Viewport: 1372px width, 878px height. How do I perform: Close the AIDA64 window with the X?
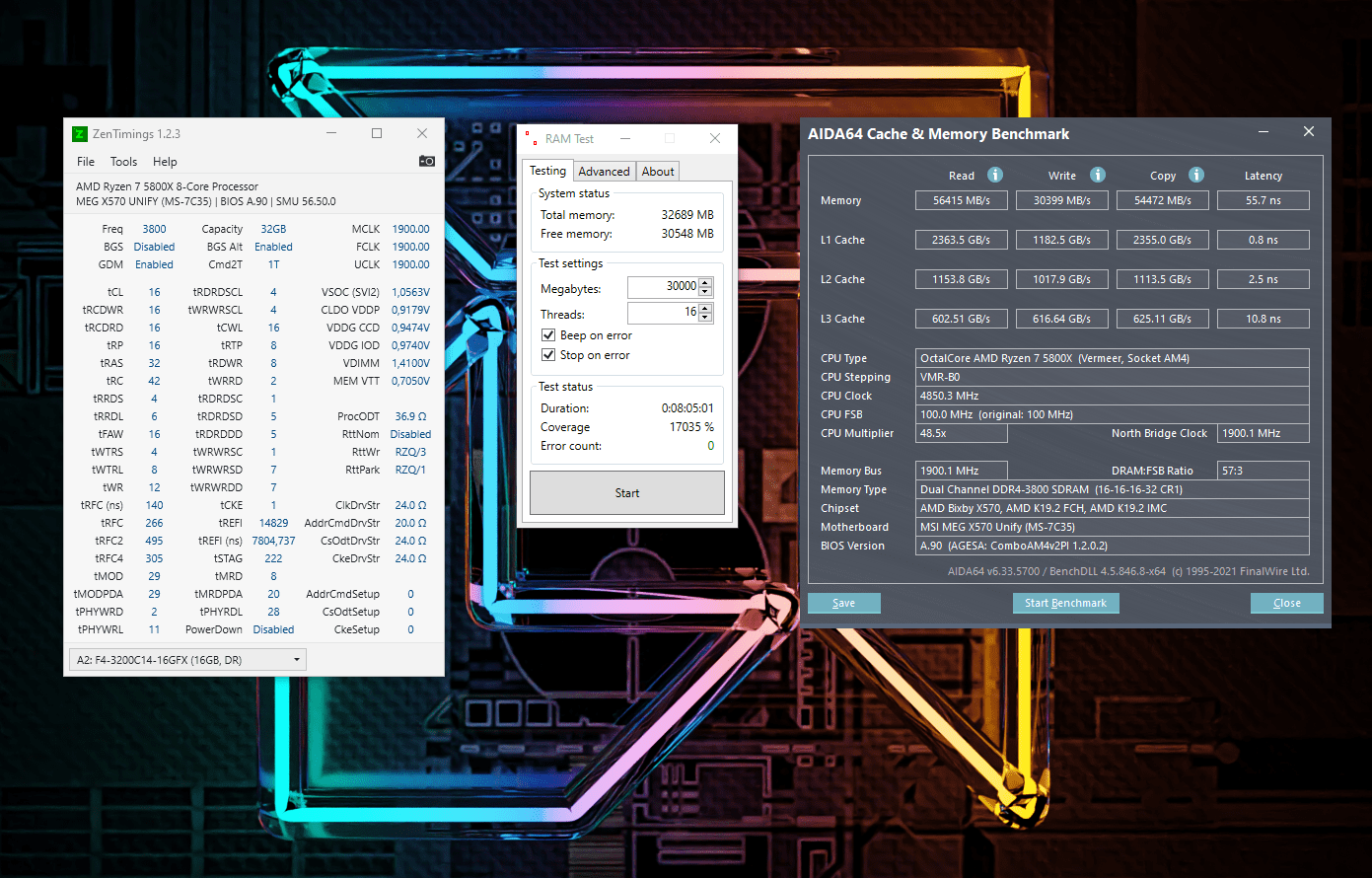click(1309, 132)
